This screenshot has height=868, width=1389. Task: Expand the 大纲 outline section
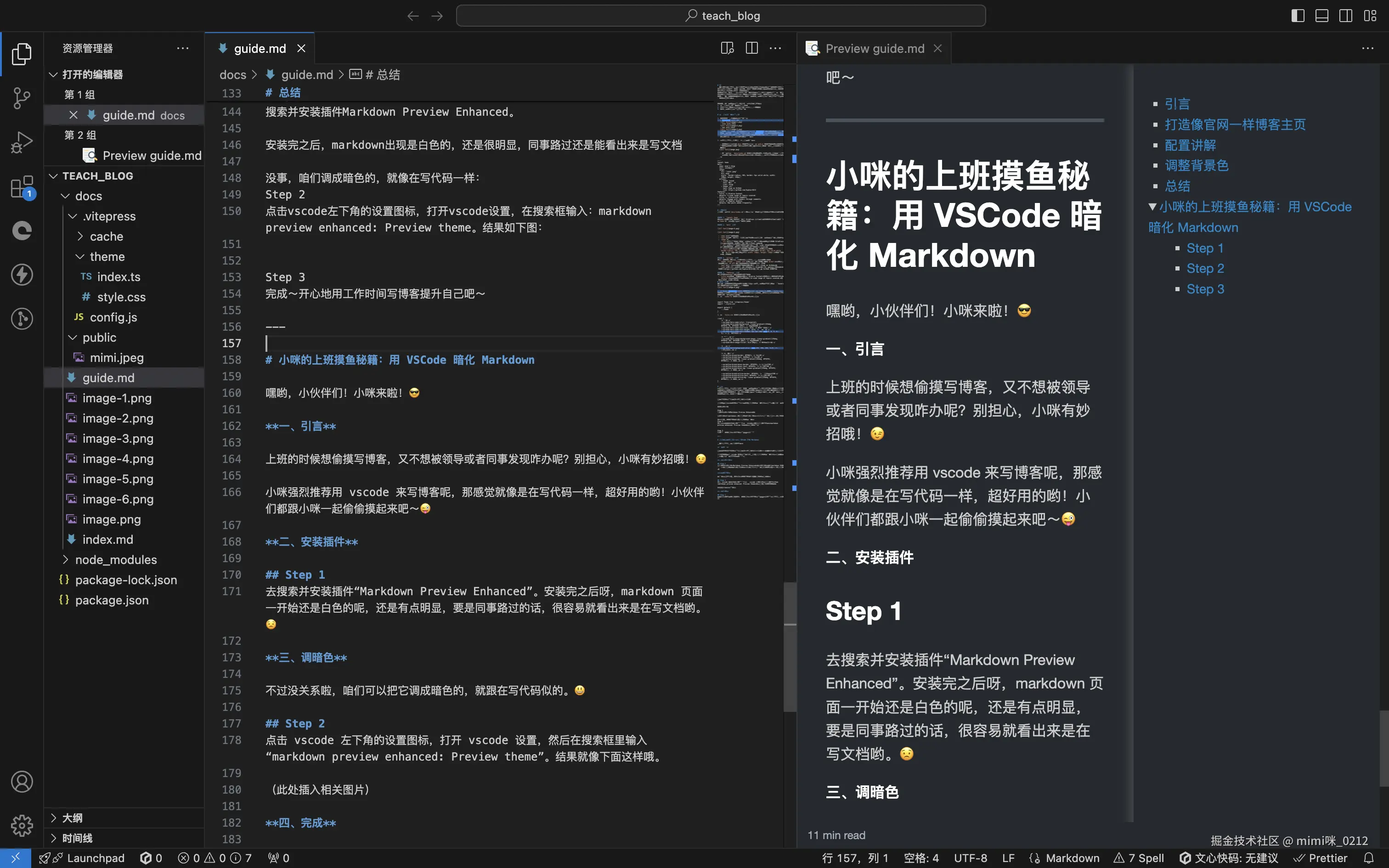pyautogui.click(x=72, y=817)
